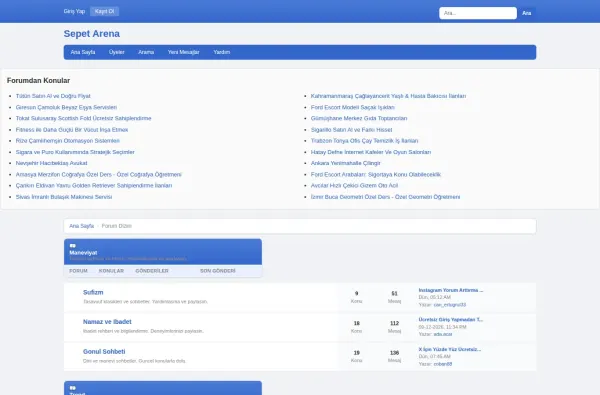Click Ana Sayfa in the breadcrumb
The width and height of the screenshot is (600, 395).
(82, 226)
